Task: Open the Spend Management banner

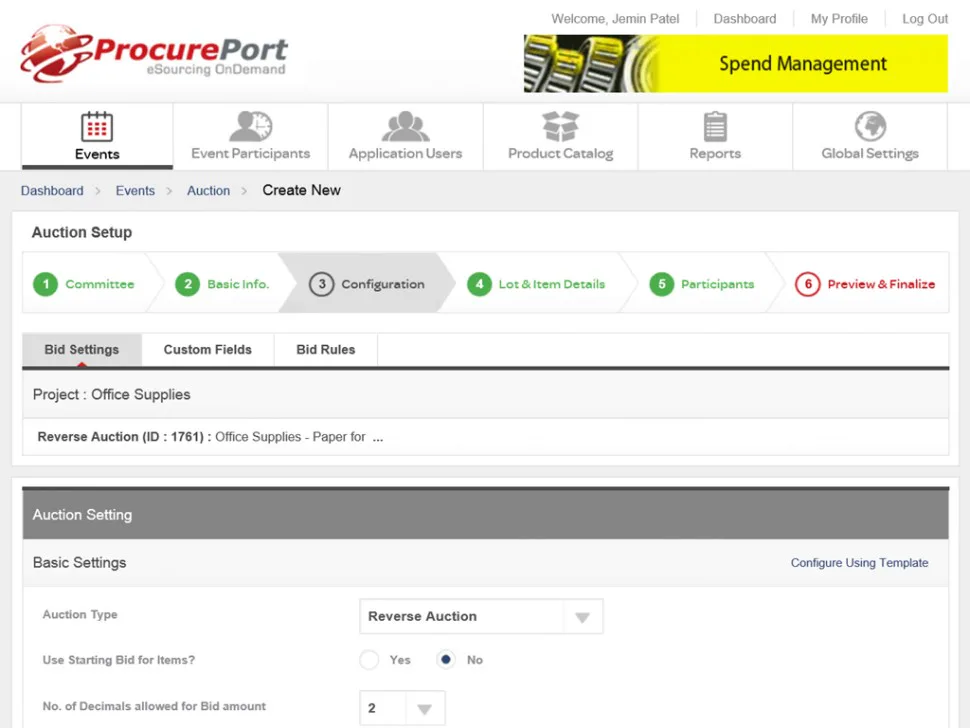Action: click(x=736, y=63)
